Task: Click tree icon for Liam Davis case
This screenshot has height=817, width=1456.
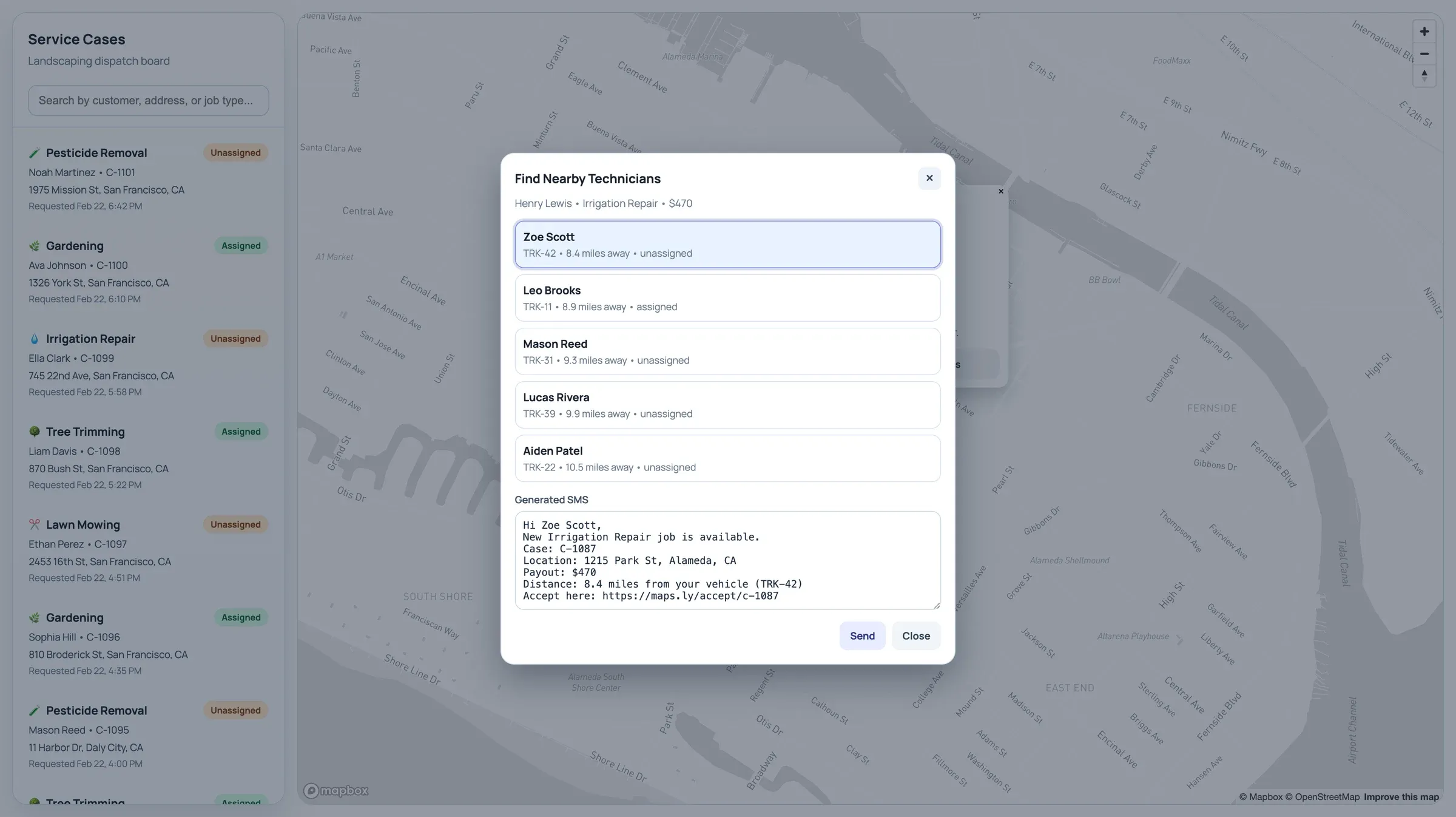Action: 35,432
